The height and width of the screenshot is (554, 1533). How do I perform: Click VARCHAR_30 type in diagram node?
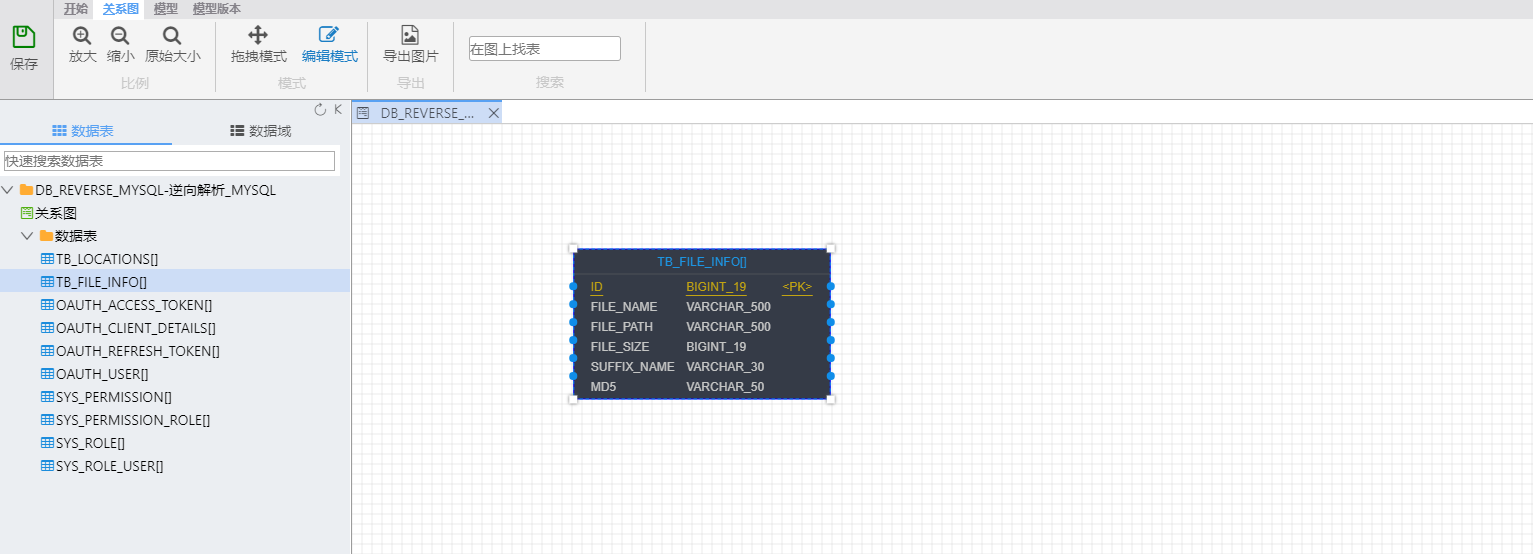tap(725, 367)
